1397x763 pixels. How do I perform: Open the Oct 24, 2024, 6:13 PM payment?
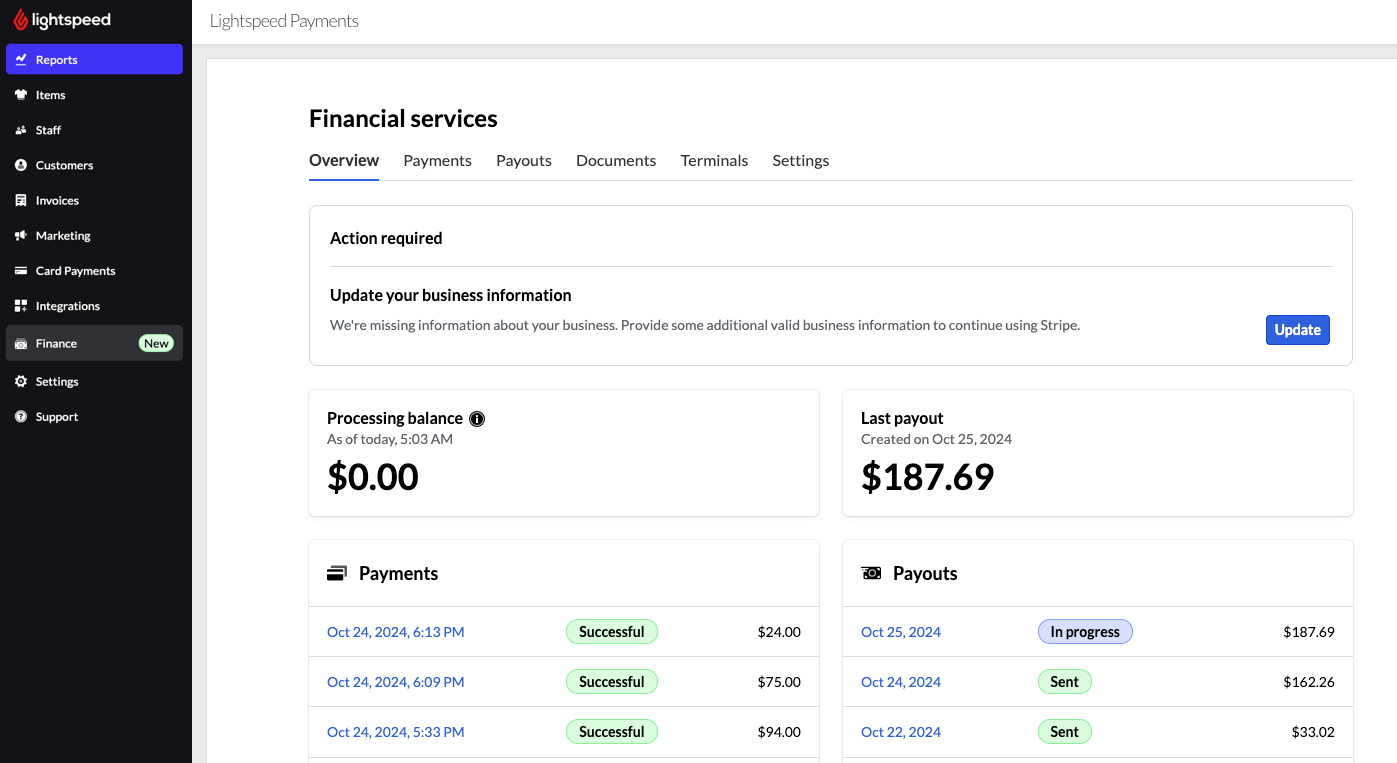pyautogui.click(x=395, y=631)
